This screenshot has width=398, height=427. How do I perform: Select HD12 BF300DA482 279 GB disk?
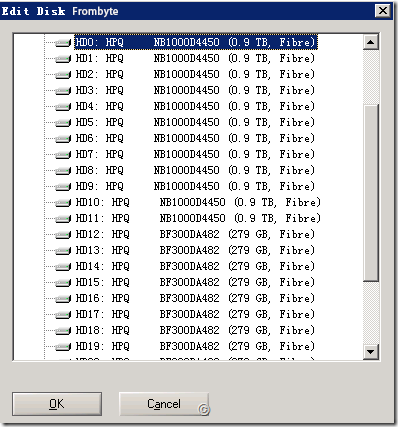[195, 234]
